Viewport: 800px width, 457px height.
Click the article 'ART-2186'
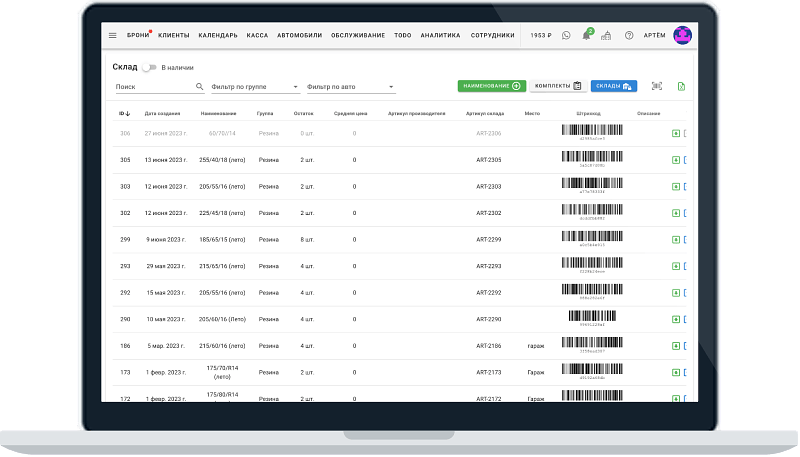(489, 345)
